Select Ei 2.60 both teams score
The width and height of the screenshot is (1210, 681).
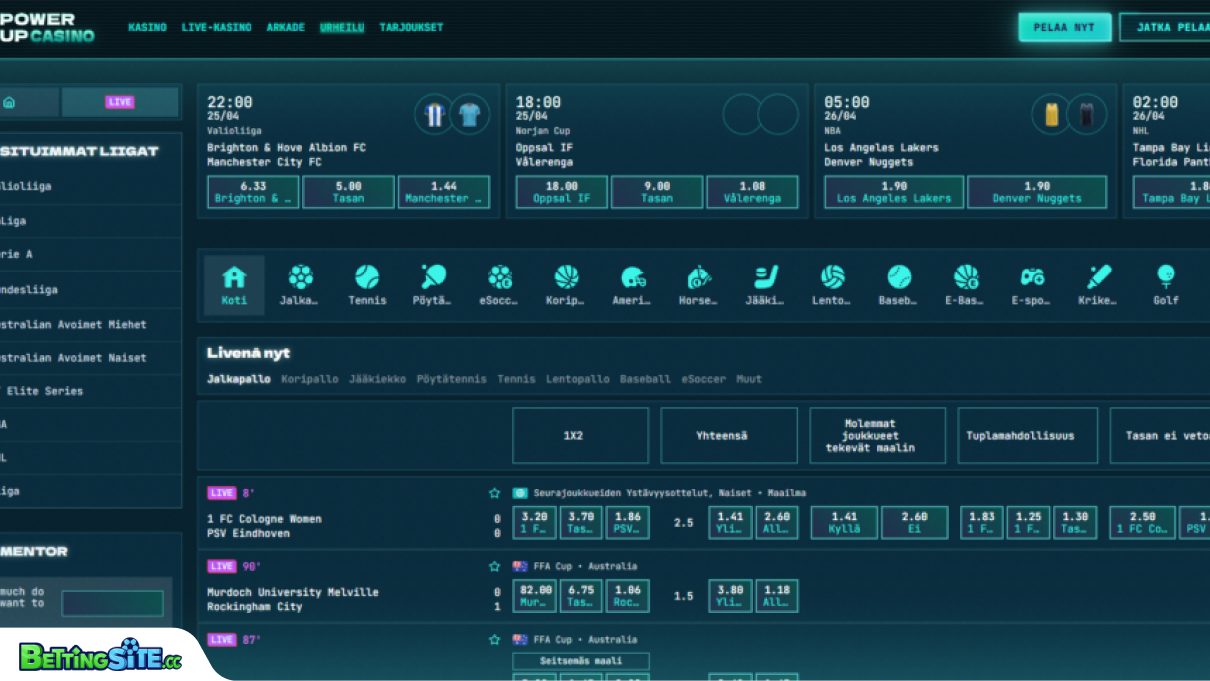click(914, 523)
